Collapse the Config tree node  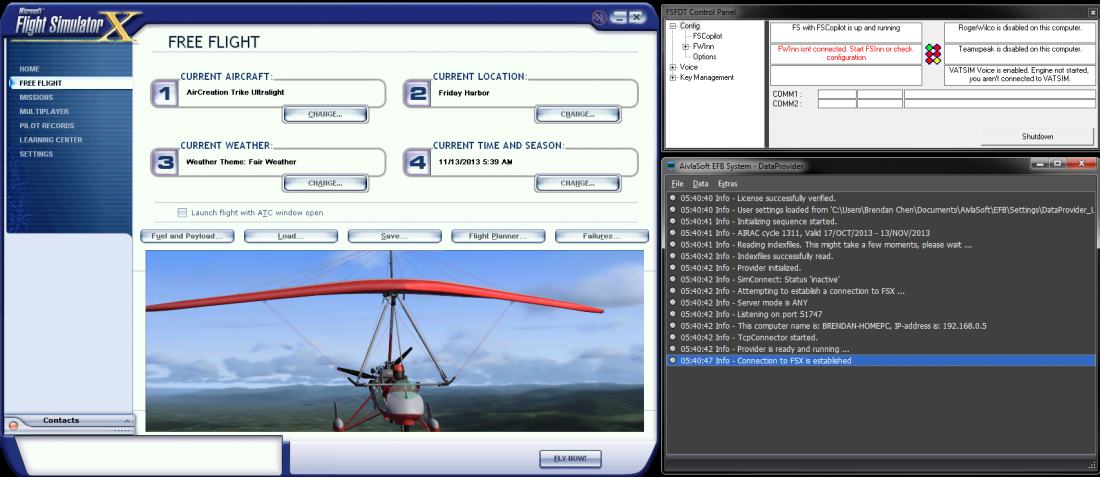click(673, 26)
